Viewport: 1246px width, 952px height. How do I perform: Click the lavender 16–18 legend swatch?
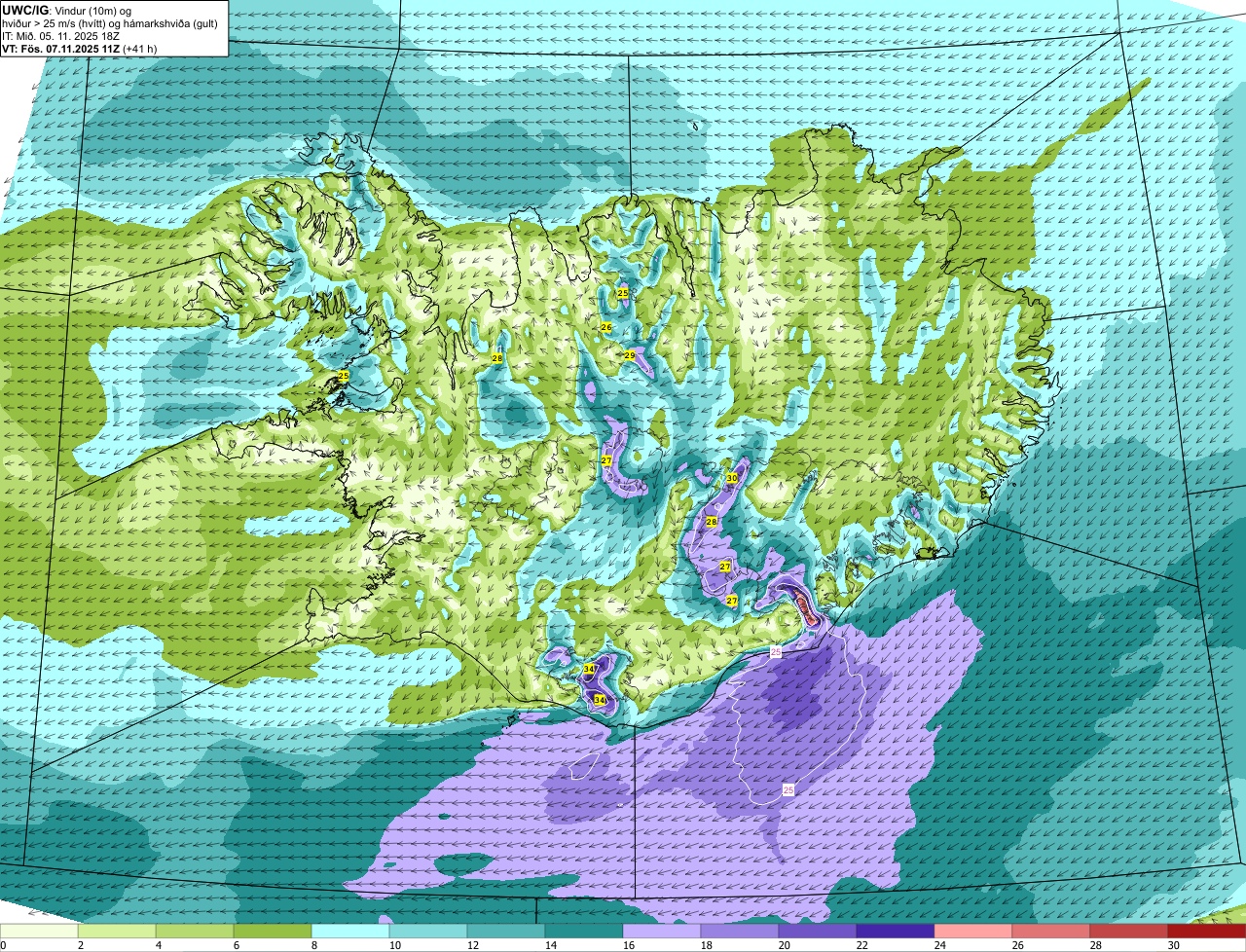point(662,932)
